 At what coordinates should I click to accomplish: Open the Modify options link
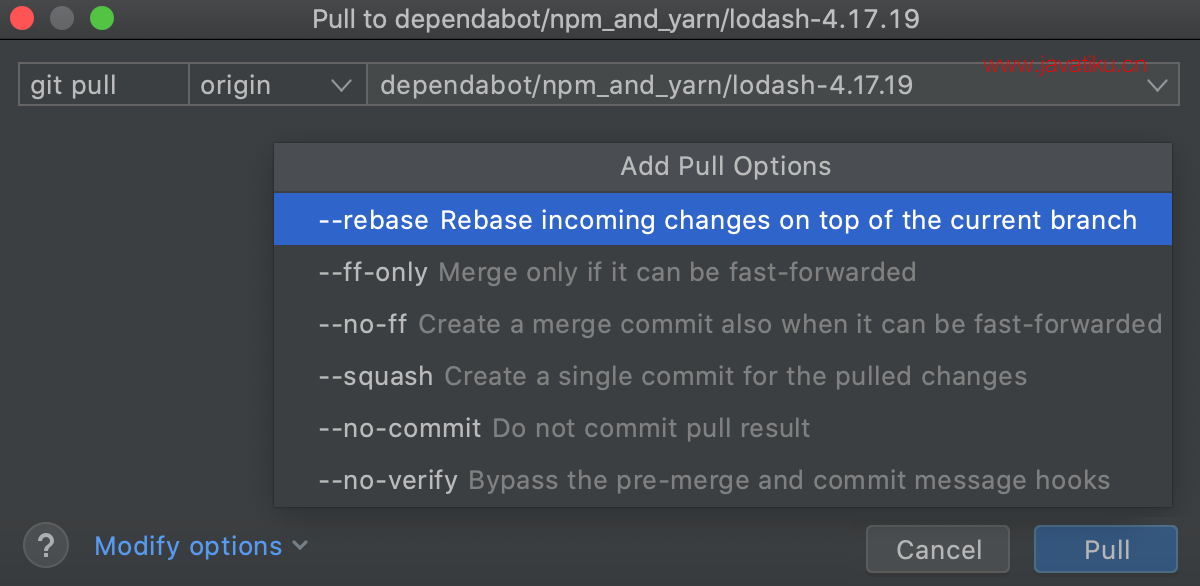[188, 547]
